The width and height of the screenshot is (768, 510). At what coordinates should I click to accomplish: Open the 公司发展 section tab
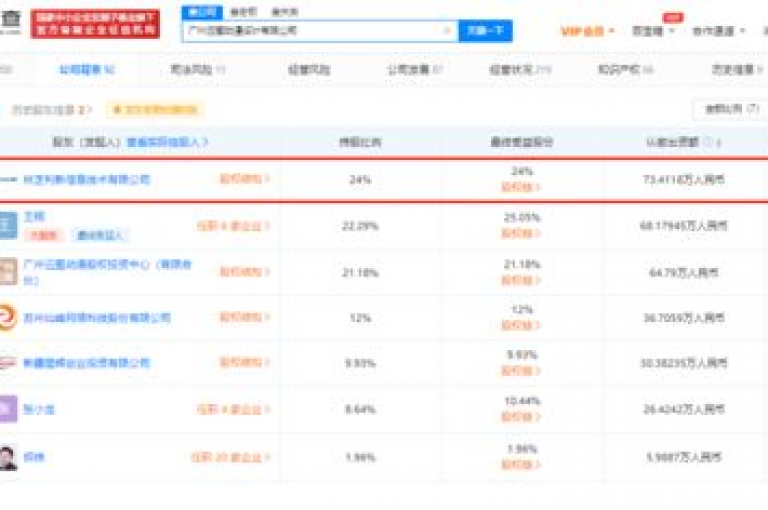point(415,70)
